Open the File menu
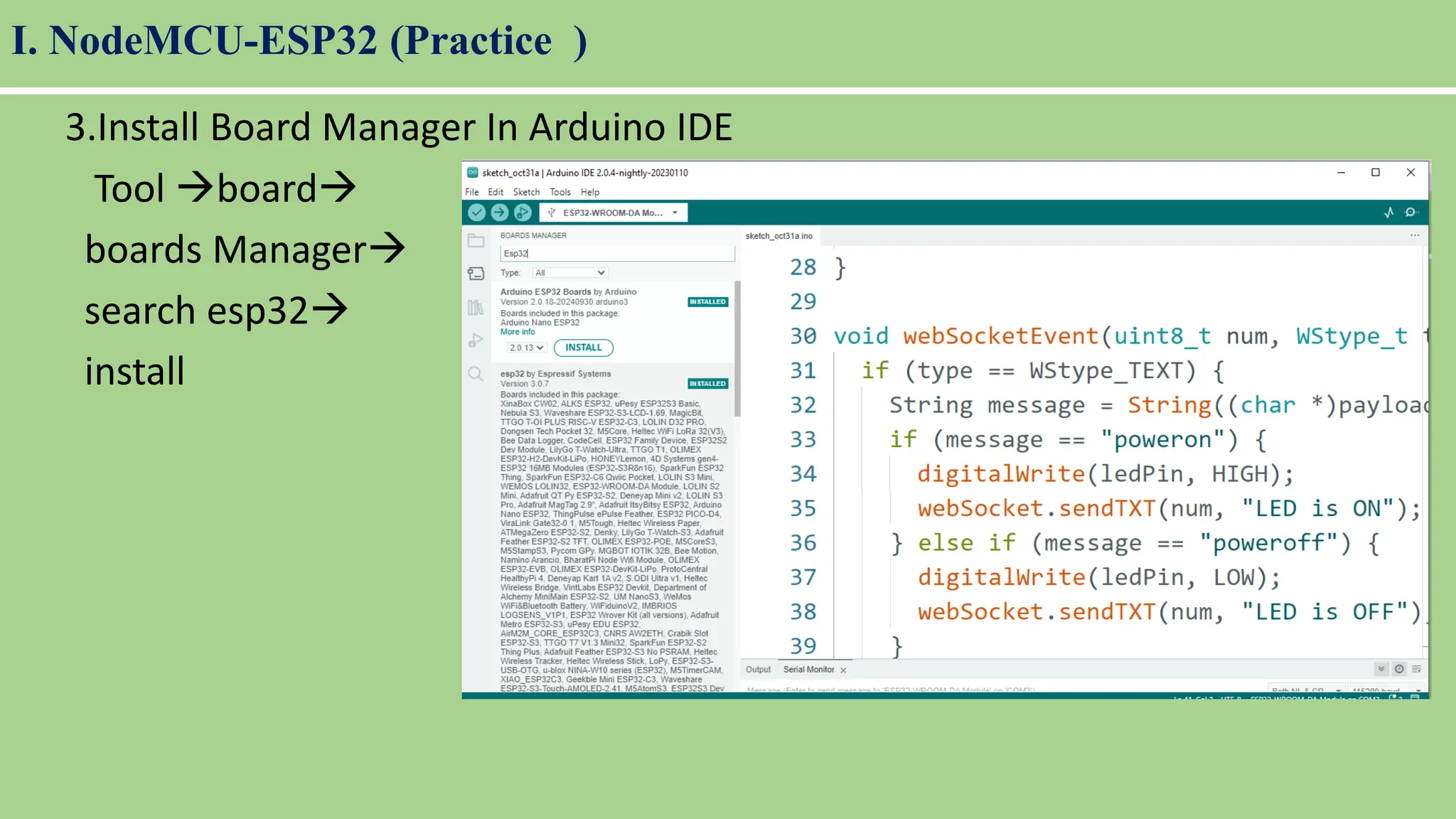 pos(472,192)
